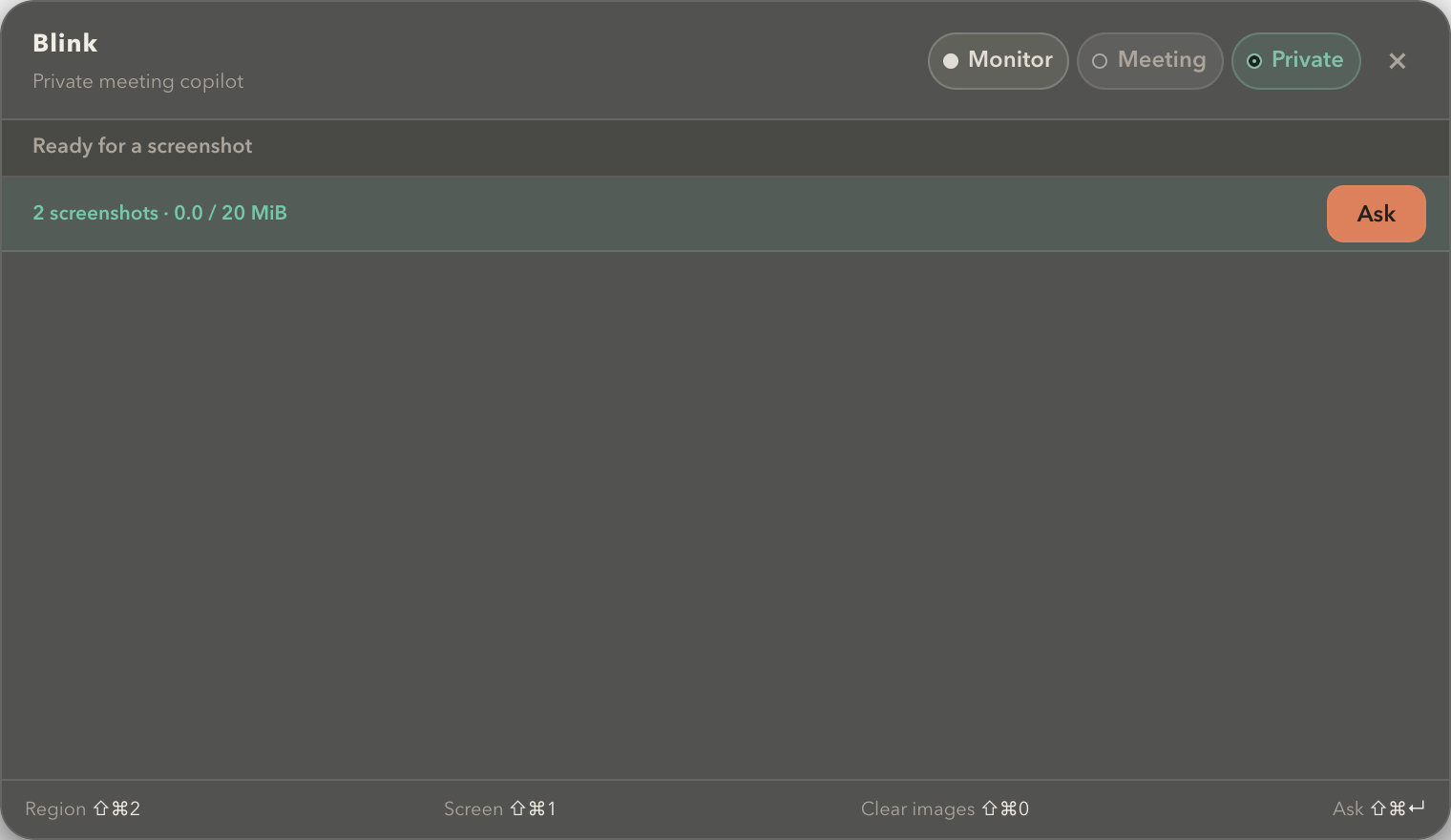Click the 'Ready for a screenshot' status text

142,146
